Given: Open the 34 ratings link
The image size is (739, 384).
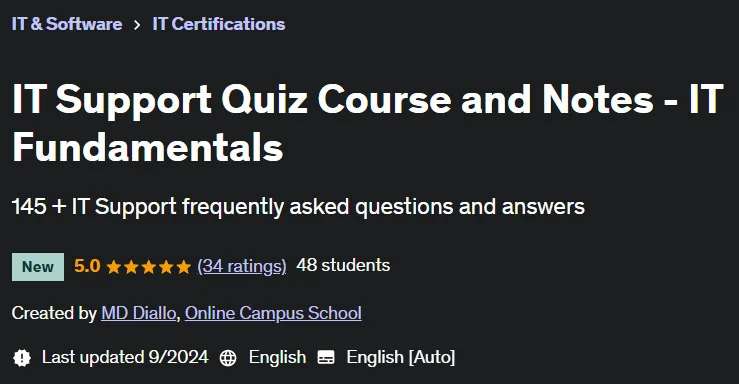Looking at the screenshot, I should click(242, 266).
